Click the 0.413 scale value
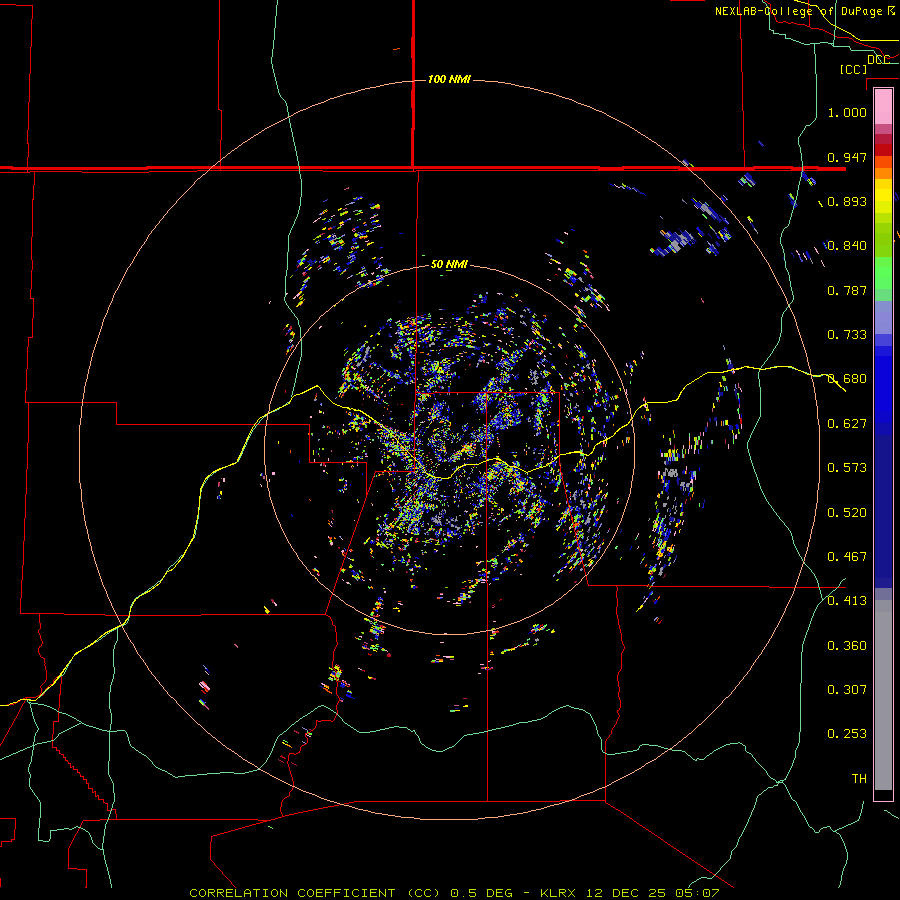Image resolution: width=900 pixels, height=900 pixels. tap(847, 601)
